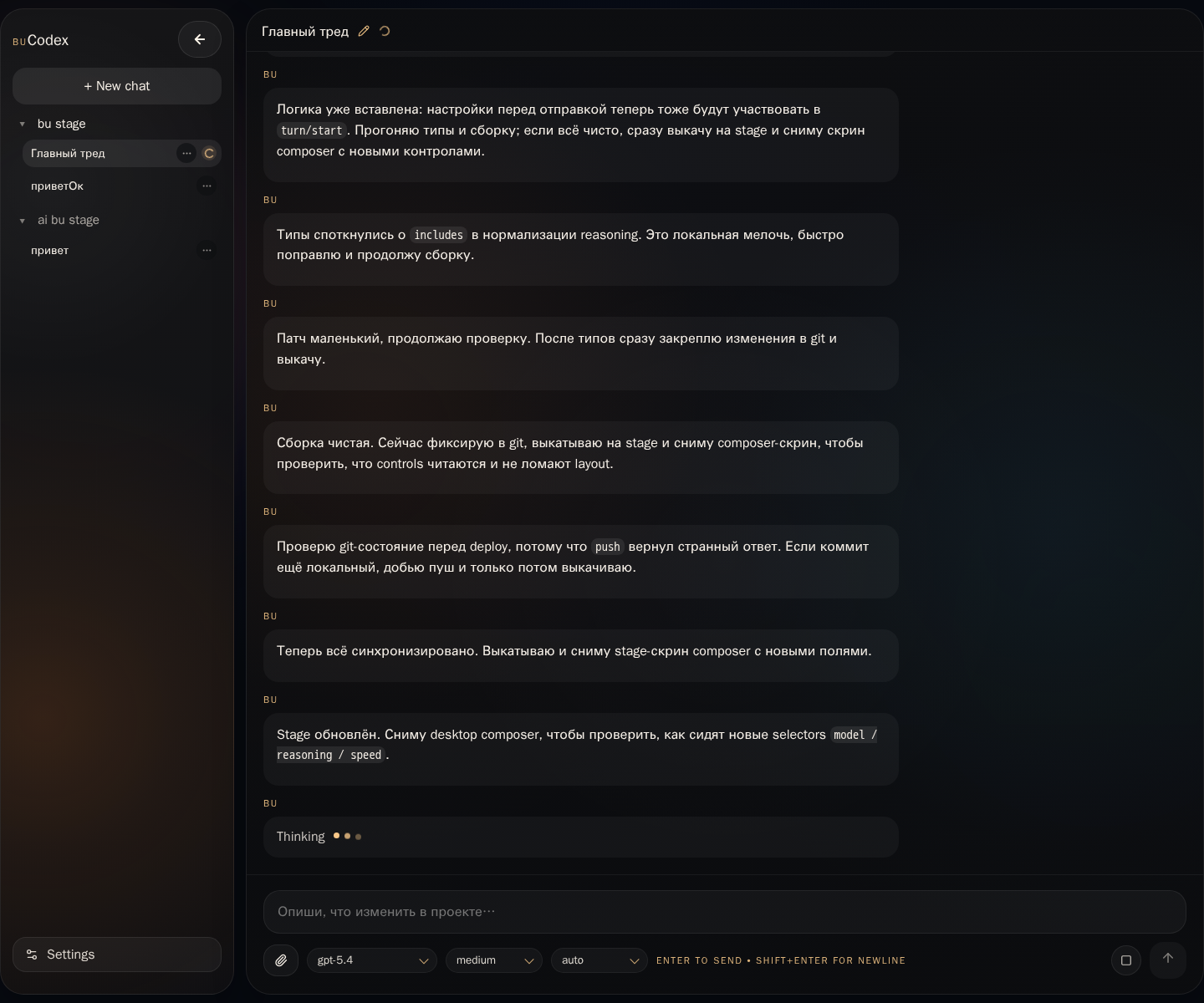Open the gpt-5.4 model dropdown

point(372,960)
